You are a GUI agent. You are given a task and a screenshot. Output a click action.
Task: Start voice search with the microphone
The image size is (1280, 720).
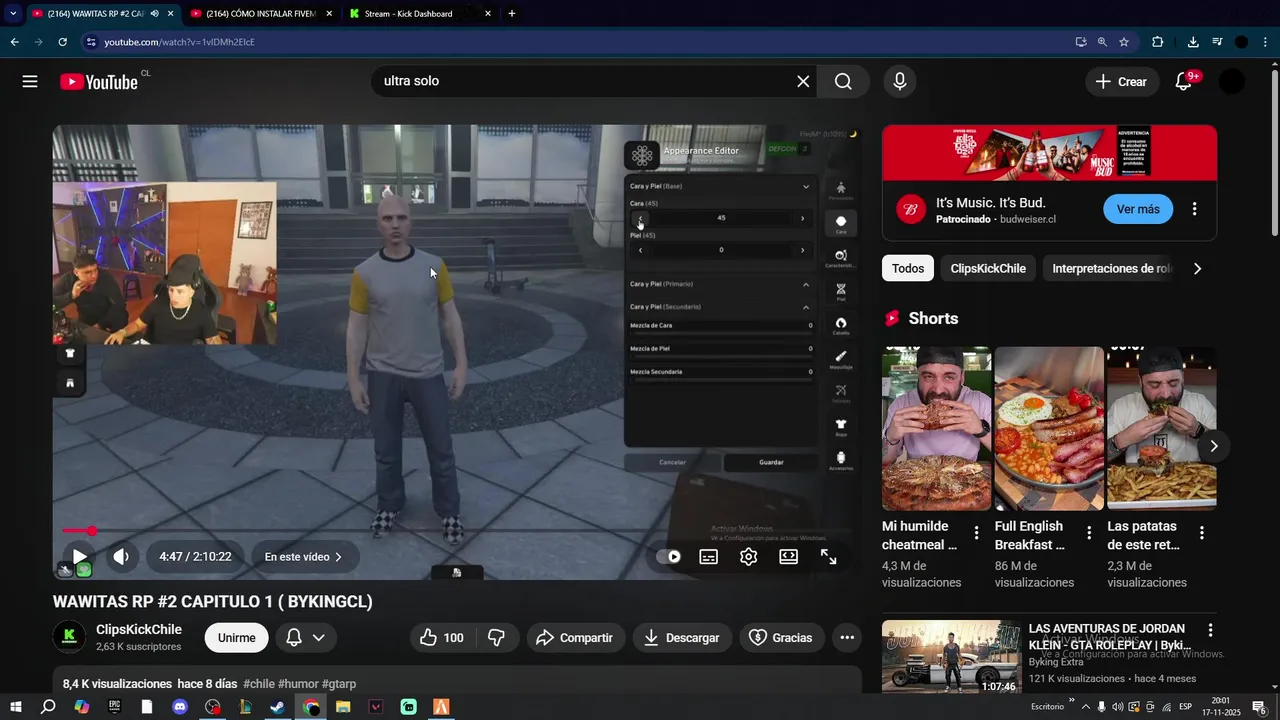coord(900,81)
